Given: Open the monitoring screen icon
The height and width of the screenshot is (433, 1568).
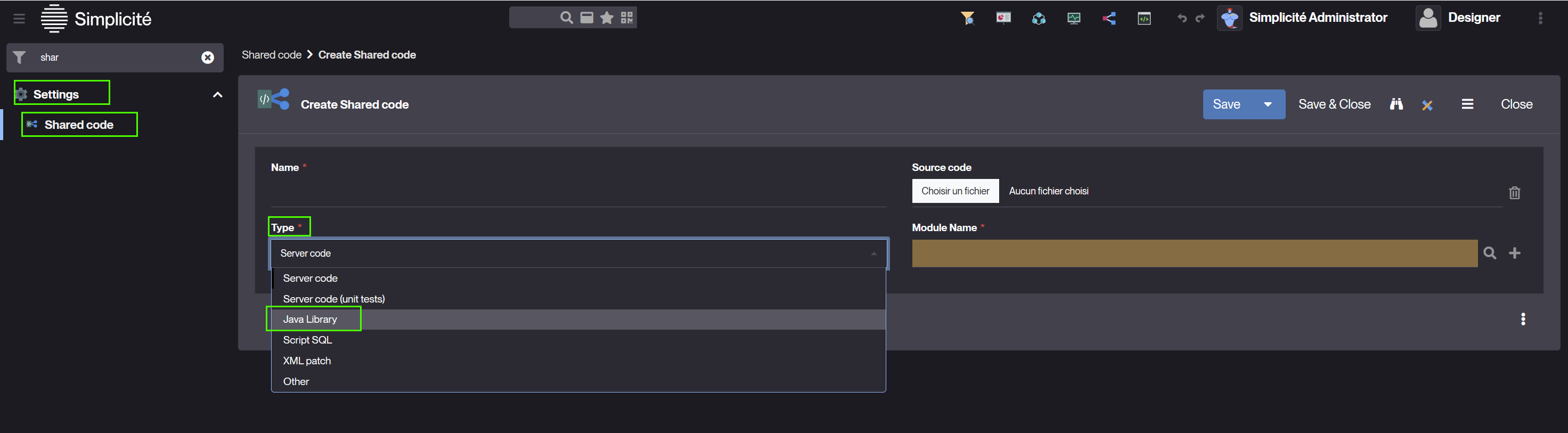Looking at the screenshot, I should coord(1074,18).
